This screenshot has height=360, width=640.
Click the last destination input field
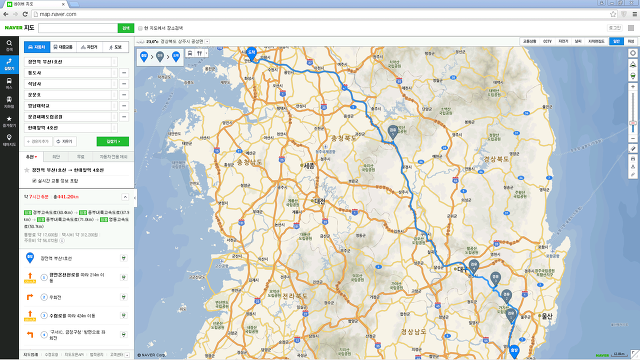point(71,128)
